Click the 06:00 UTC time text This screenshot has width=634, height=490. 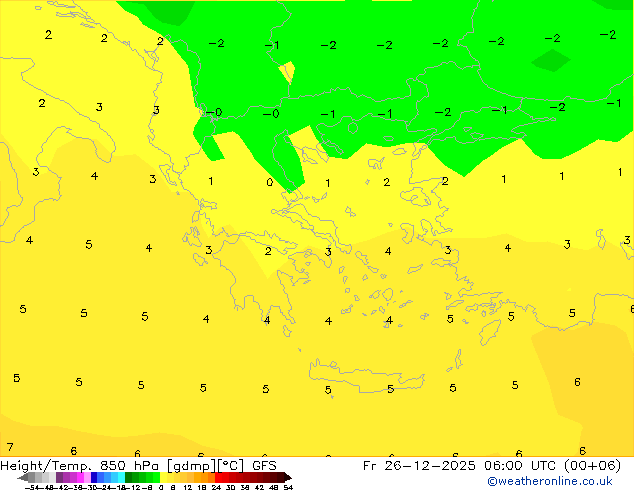(x=521, y=466)
